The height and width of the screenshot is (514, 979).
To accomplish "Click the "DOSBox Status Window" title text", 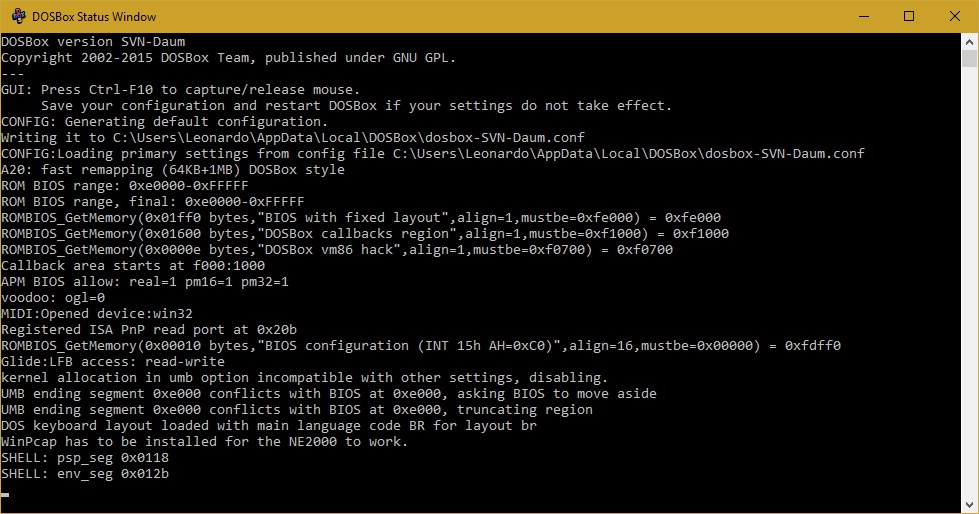I will pyautogui.click(x=94, y=17).
